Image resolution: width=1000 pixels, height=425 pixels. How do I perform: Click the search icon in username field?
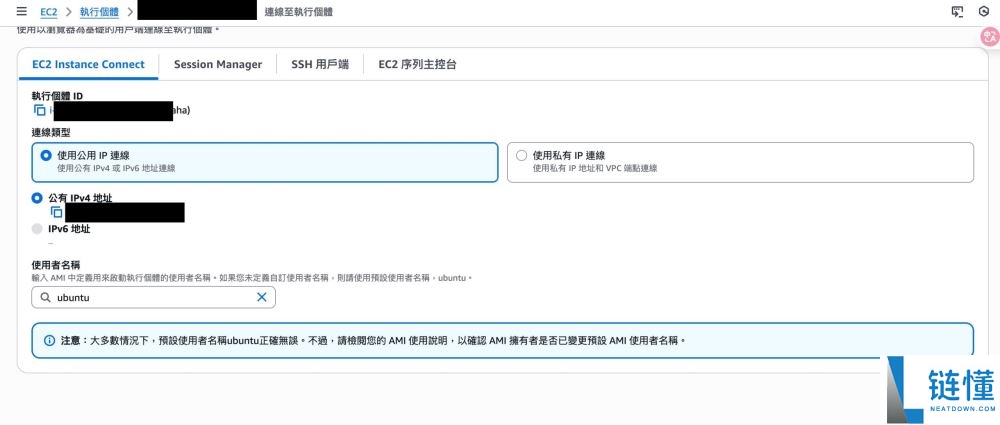point(45,297)
